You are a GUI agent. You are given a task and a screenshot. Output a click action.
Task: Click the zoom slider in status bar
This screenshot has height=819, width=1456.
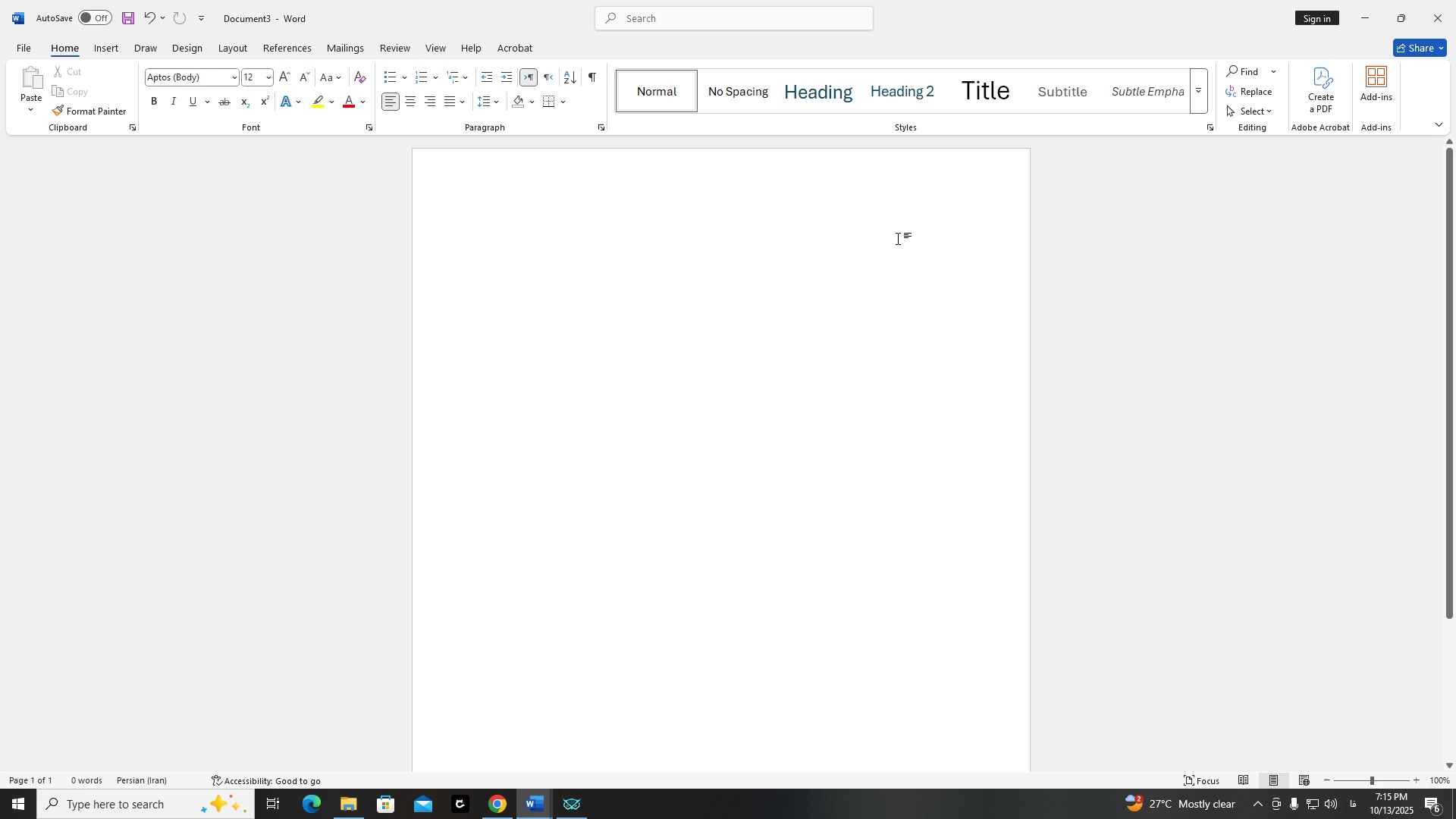tap(1372, 780)
